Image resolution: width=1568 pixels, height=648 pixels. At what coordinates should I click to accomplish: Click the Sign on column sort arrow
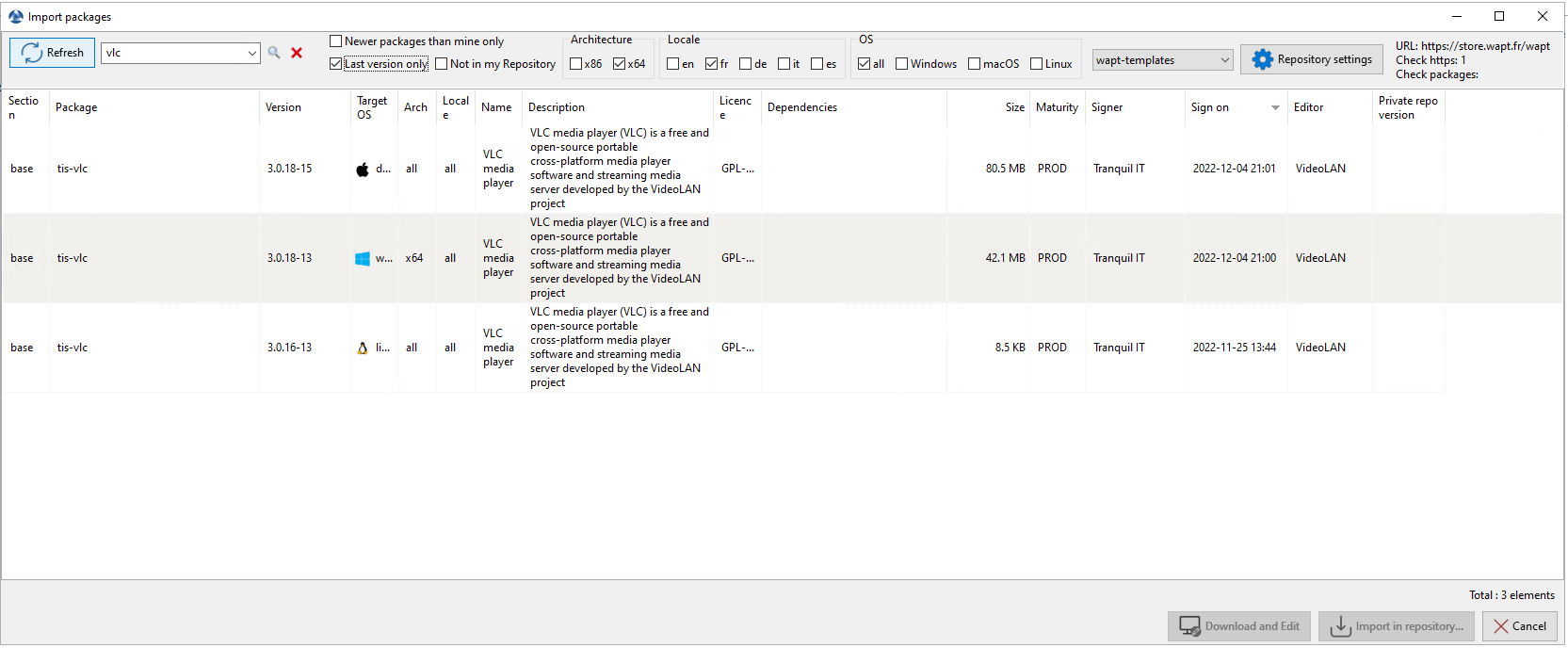pyautogui.click(x=1275, y=107)
